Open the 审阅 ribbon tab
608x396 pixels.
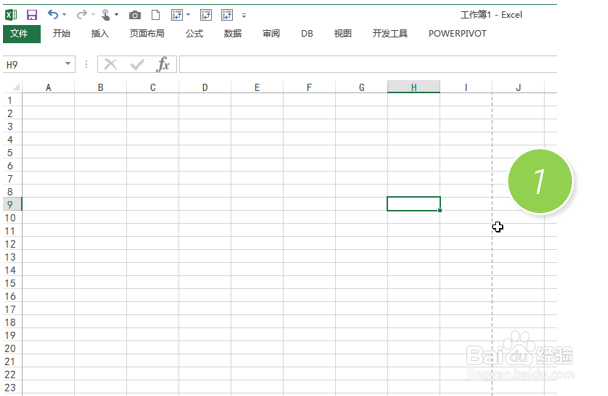click(271, 34)
